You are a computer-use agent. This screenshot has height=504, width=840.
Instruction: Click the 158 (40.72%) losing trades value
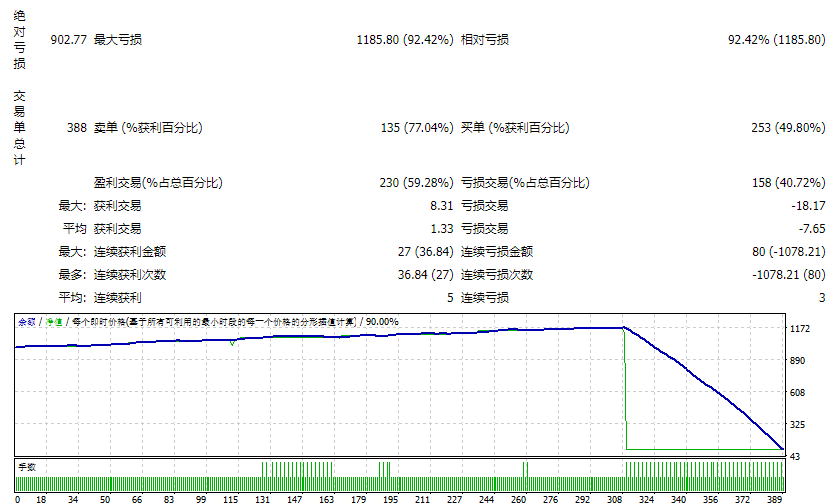(787, 183)
